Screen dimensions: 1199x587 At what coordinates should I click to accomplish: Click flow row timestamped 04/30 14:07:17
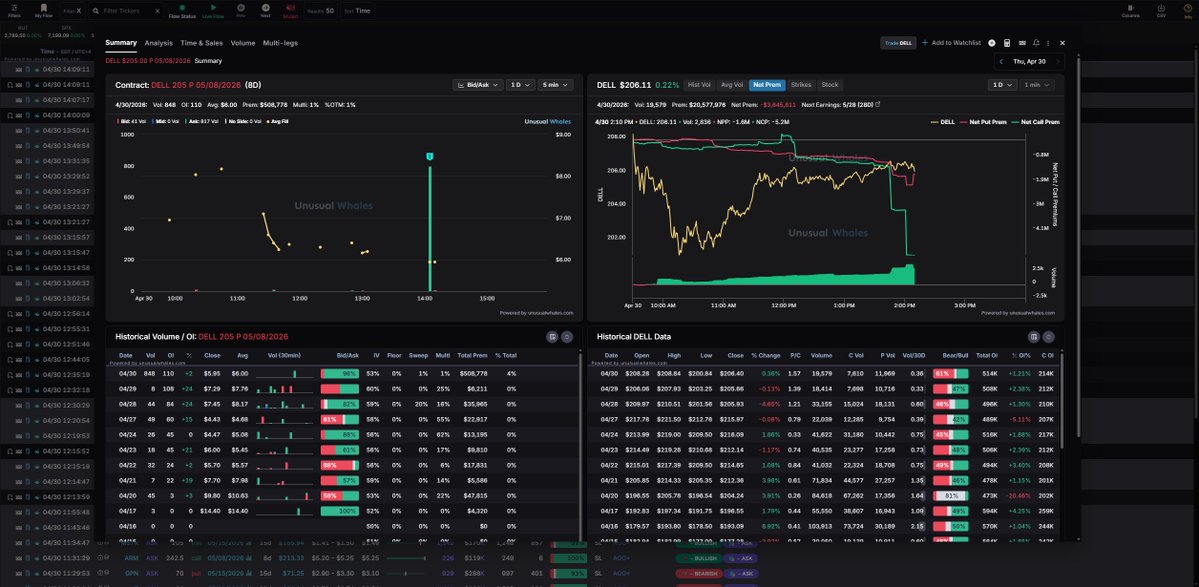(46, 99)
